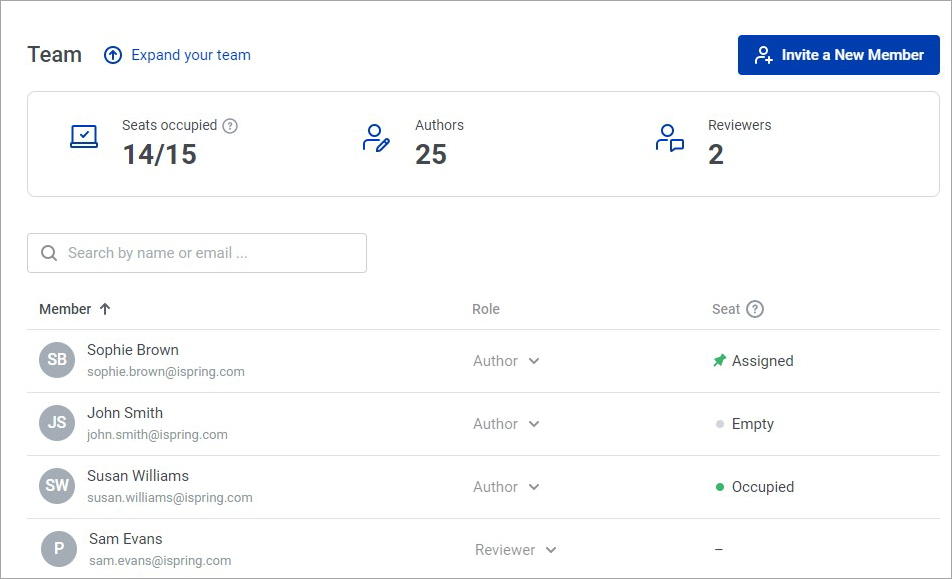Click the Role column header

coord(486,309)
